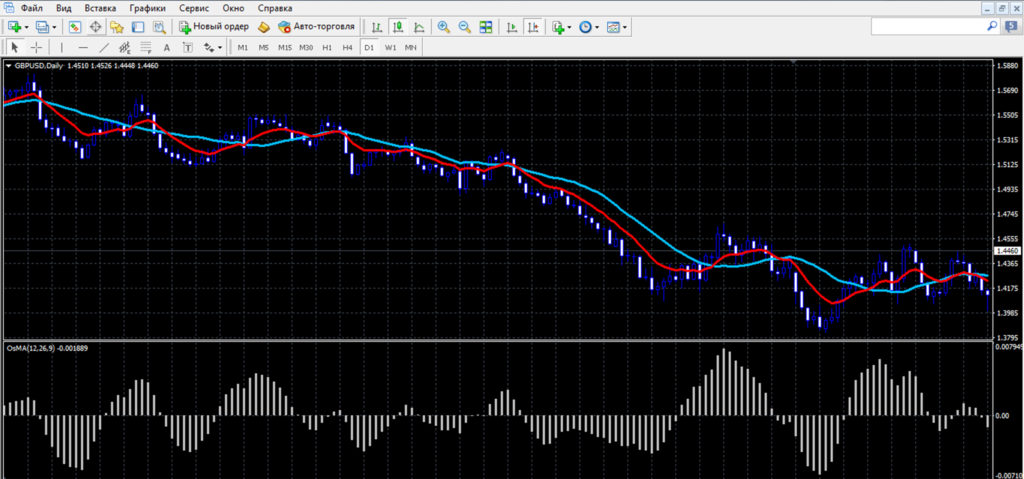Open the Файл menu
This screenshot has height=479, width=1024.
tap(32, 8)
